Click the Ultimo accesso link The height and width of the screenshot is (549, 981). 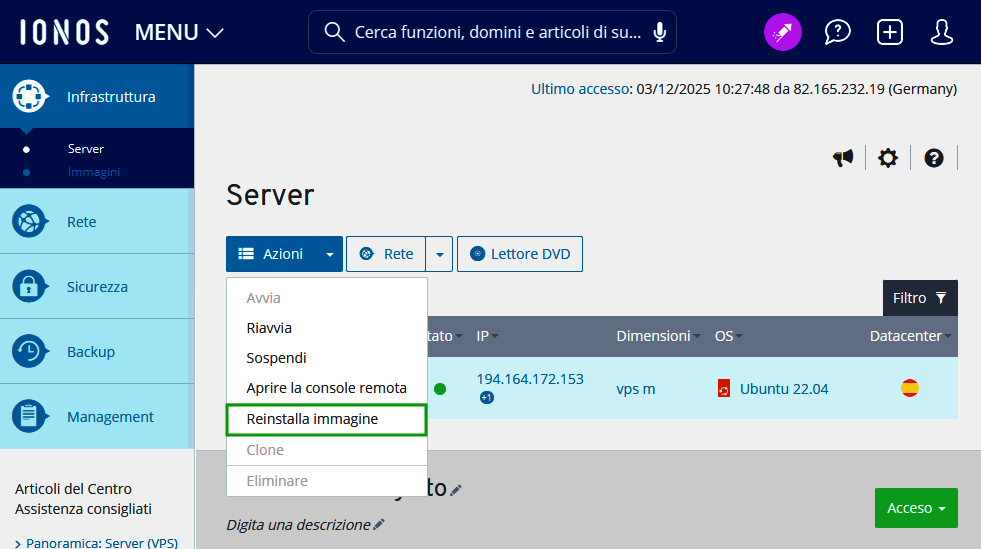point(580,89)
